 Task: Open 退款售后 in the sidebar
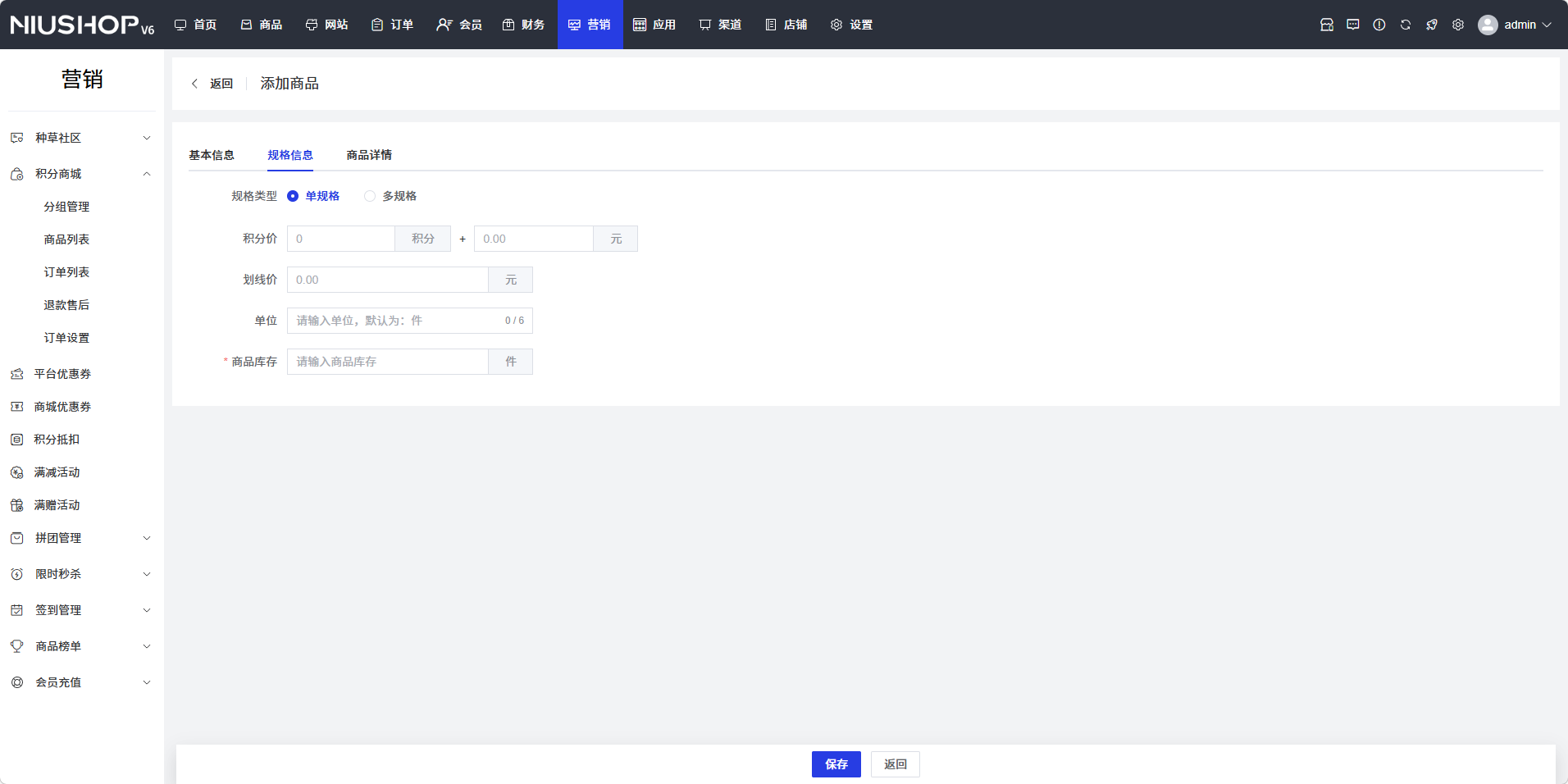(66, 305)
